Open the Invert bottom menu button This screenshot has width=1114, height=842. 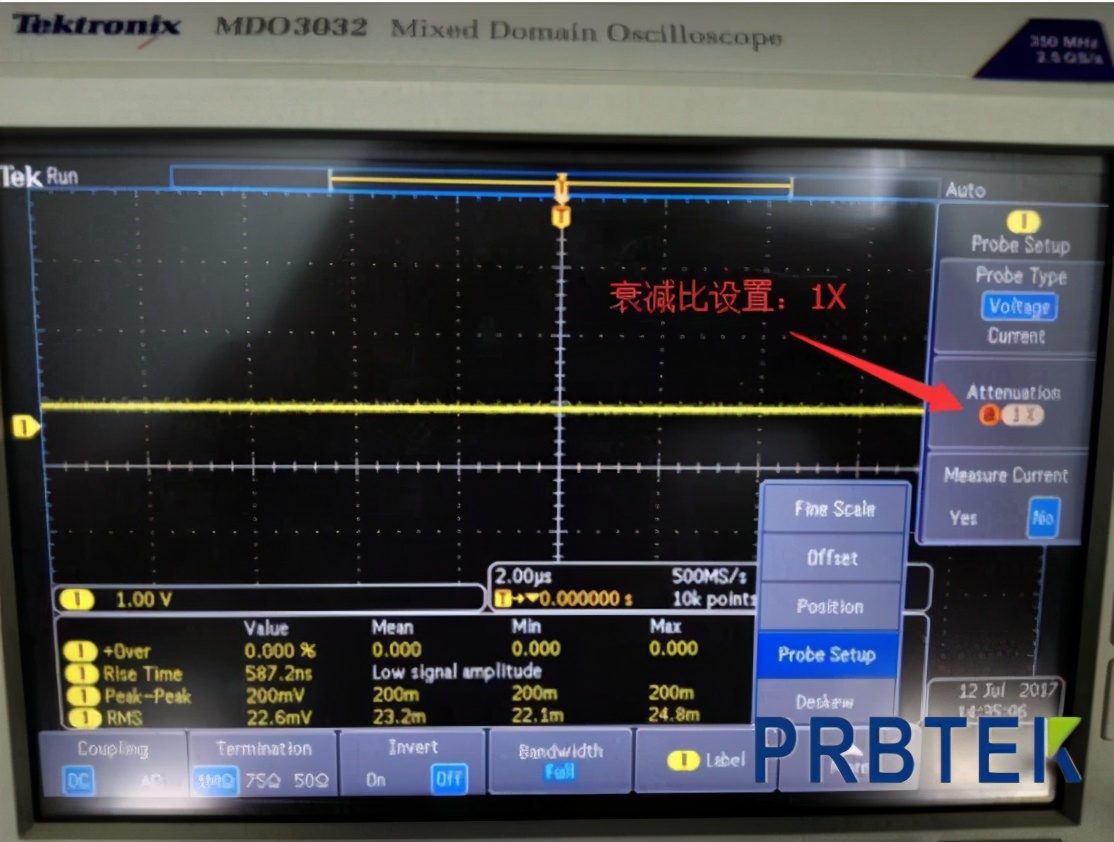point(413,762)
